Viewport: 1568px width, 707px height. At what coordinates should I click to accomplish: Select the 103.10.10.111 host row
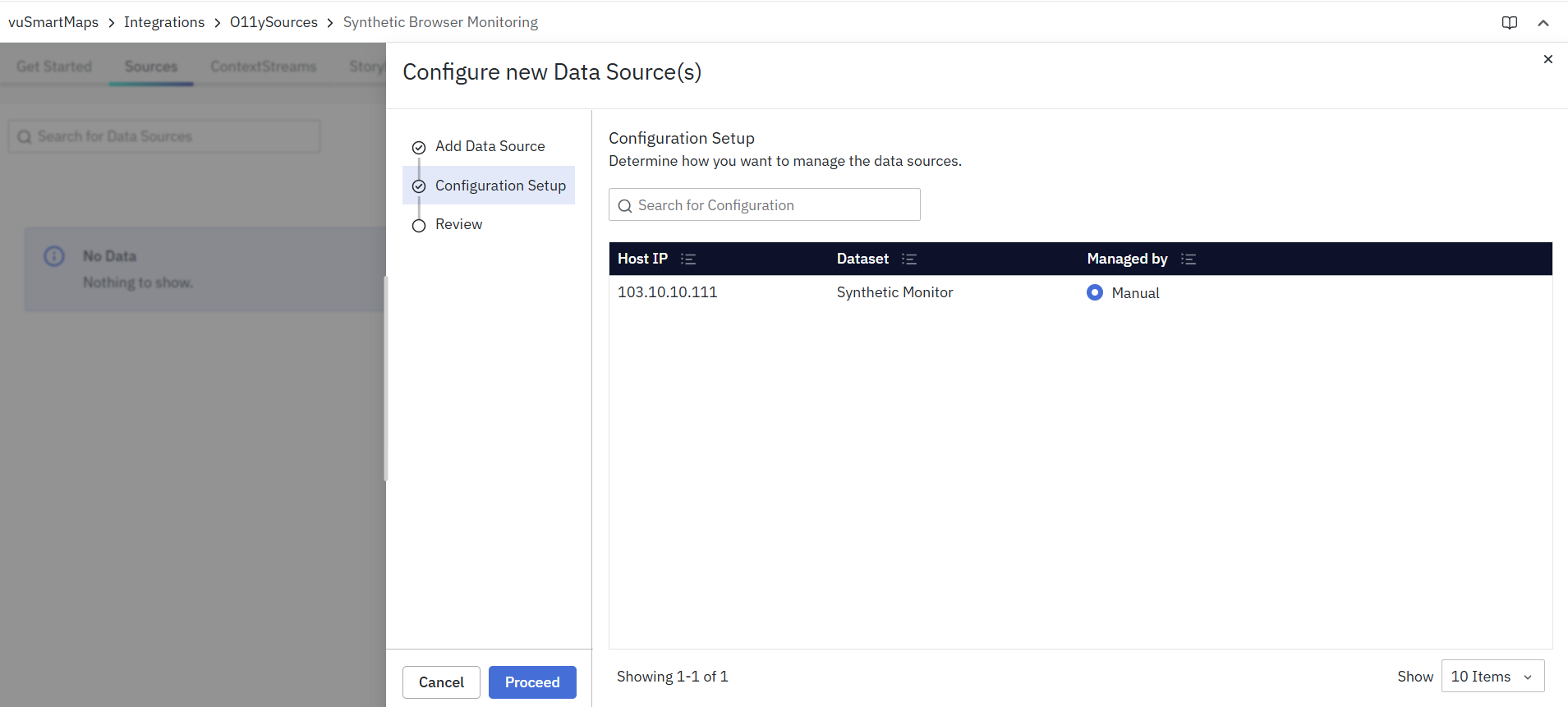tap(667, 292)
